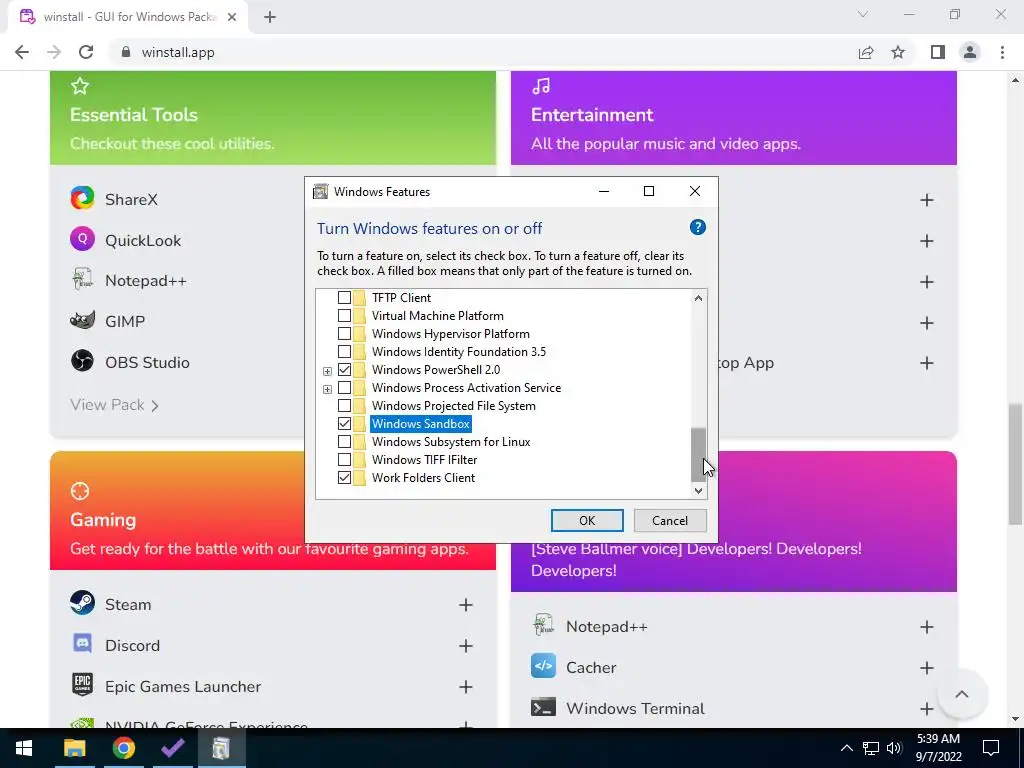Viewport: 1024px width, 768px height.
Task: Open the Essential Tools View Pack link
Action: point(114,405)
